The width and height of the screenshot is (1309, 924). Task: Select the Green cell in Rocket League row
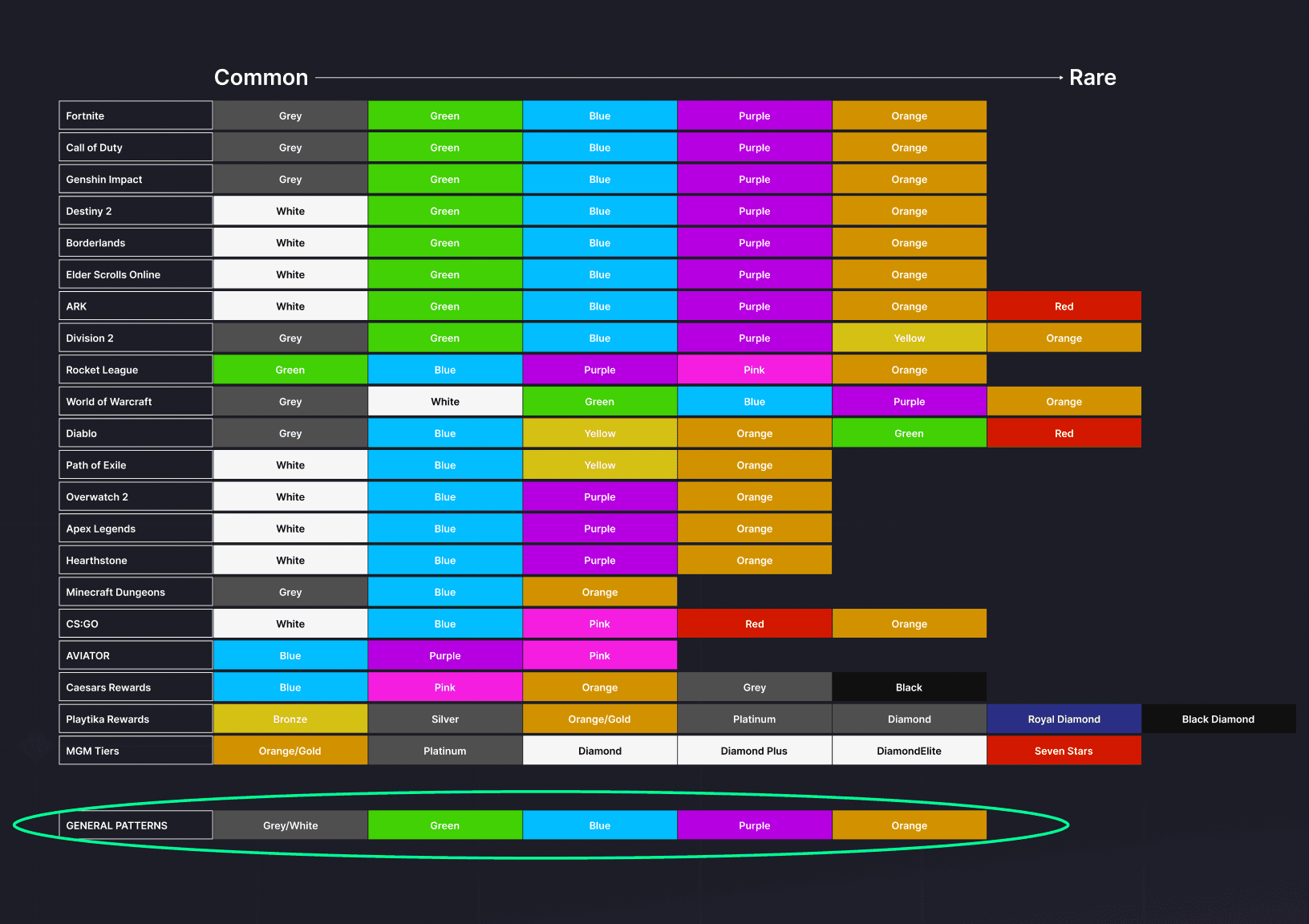pyautogui.click(x=290, y=370)
